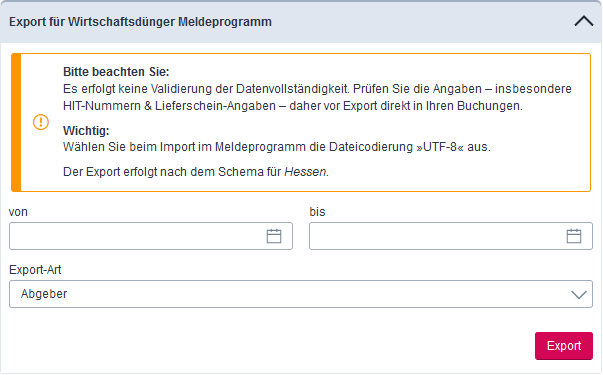Open the Export-Art combo box showing Abgeber

tap(301, 294)
